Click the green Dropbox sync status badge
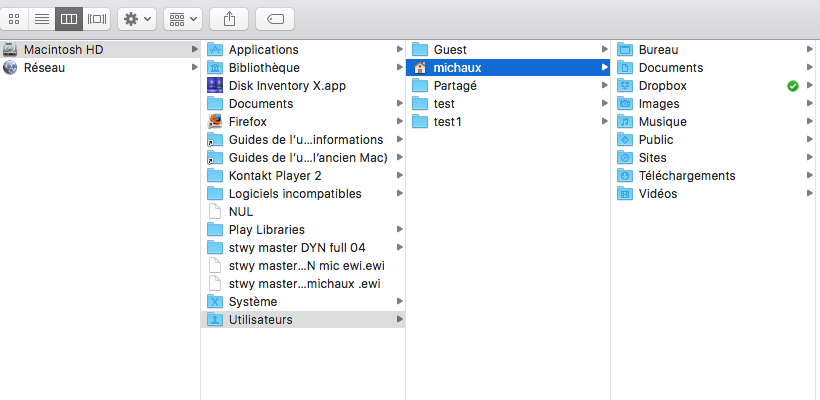 click(793, 86)
